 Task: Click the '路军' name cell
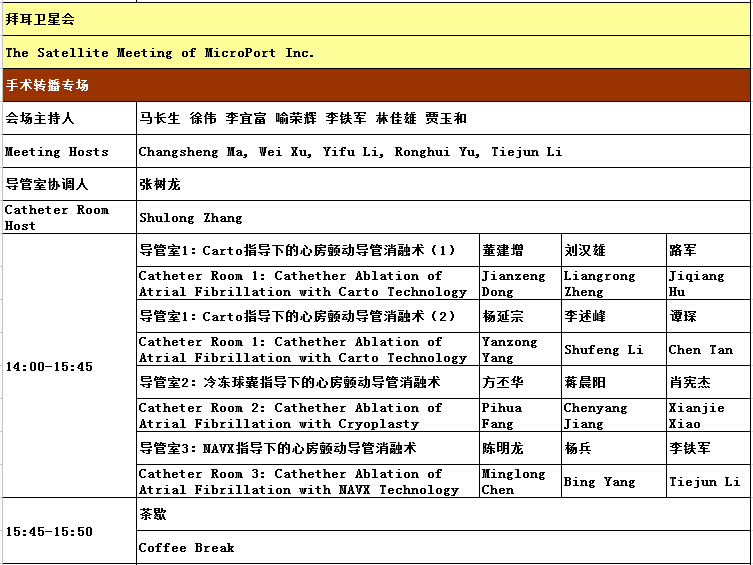[708, 250]
